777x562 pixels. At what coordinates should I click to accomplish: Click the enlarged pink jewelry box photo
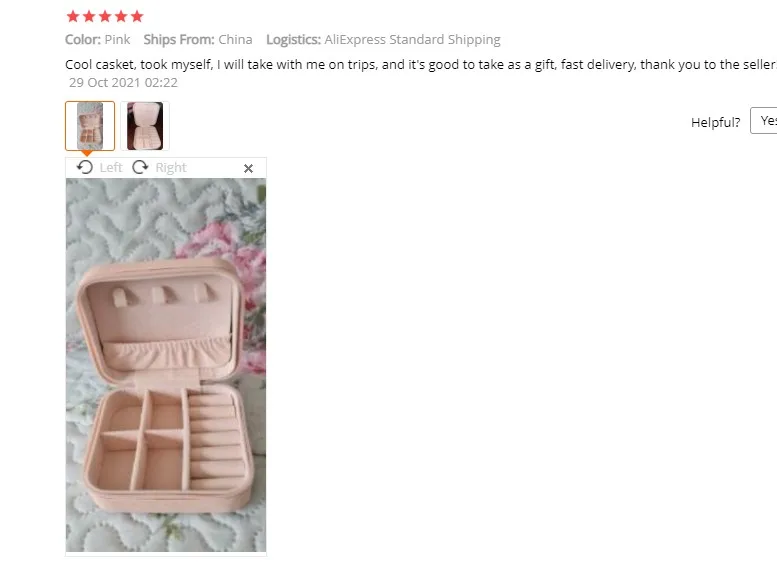(166, 365)
